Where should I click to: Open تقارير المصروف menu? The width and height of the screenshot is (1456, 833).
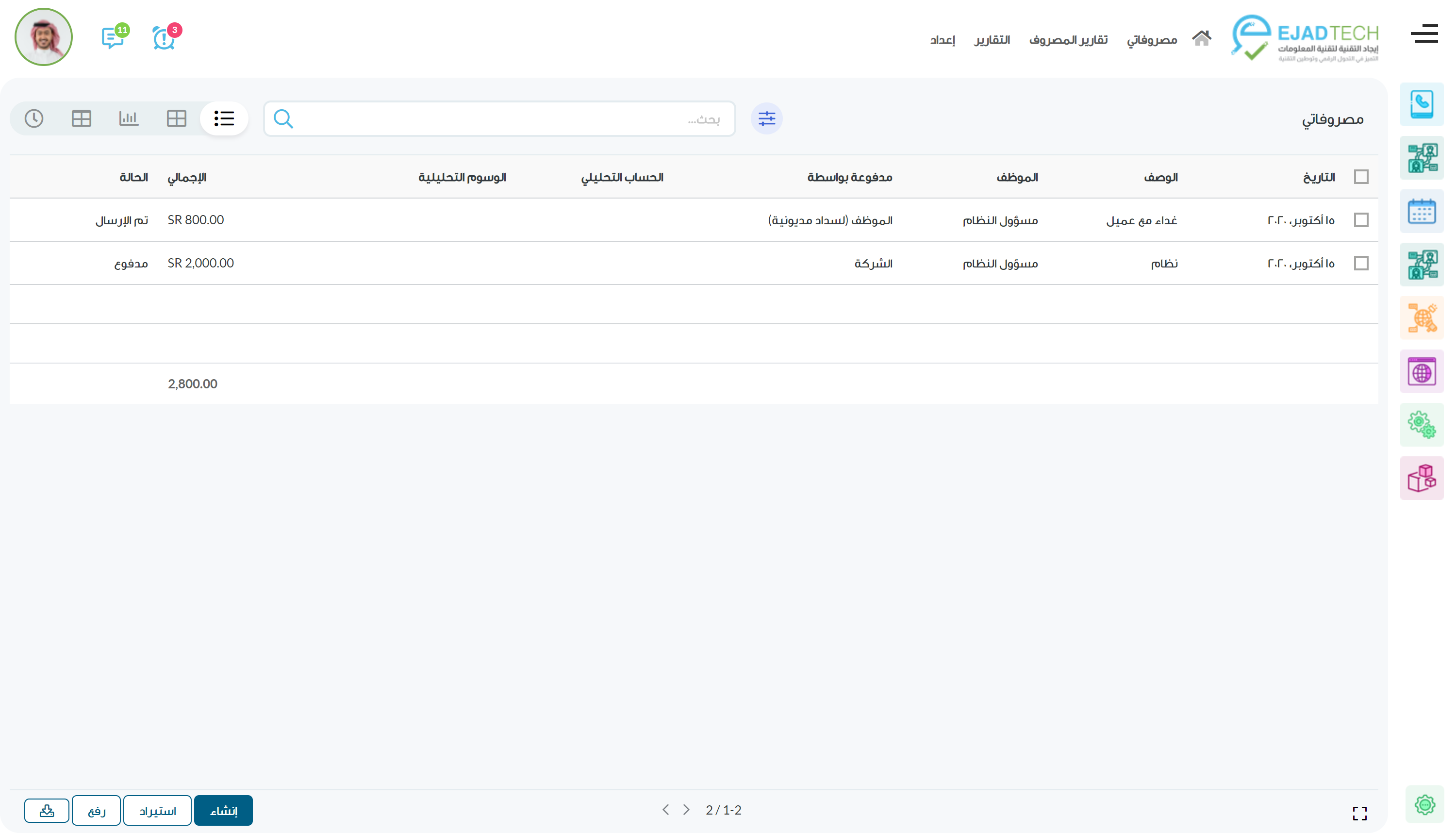[x=1068, y=39]
